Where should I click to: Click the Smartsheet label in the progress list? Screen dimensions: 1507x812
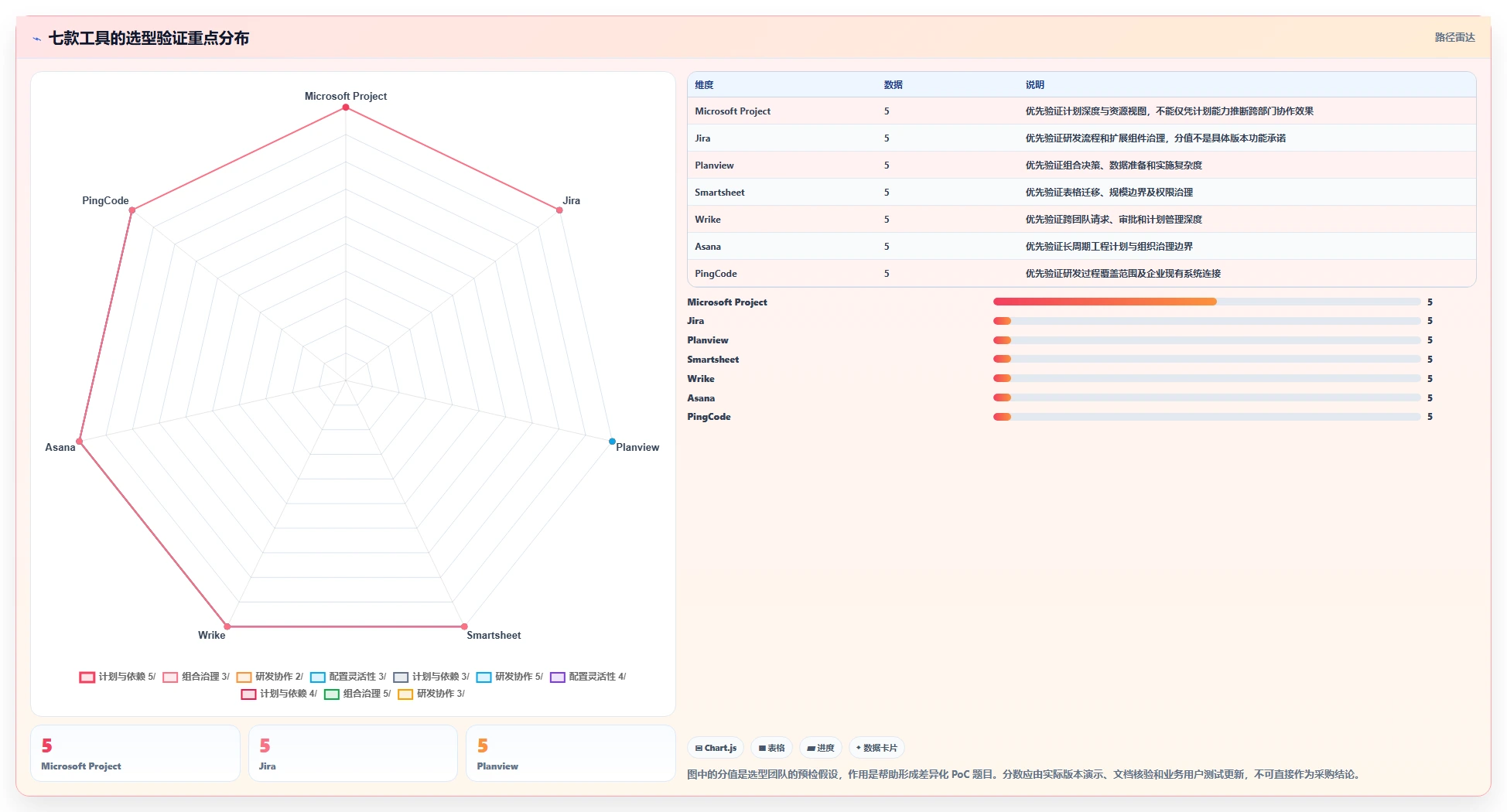[713, 360]
